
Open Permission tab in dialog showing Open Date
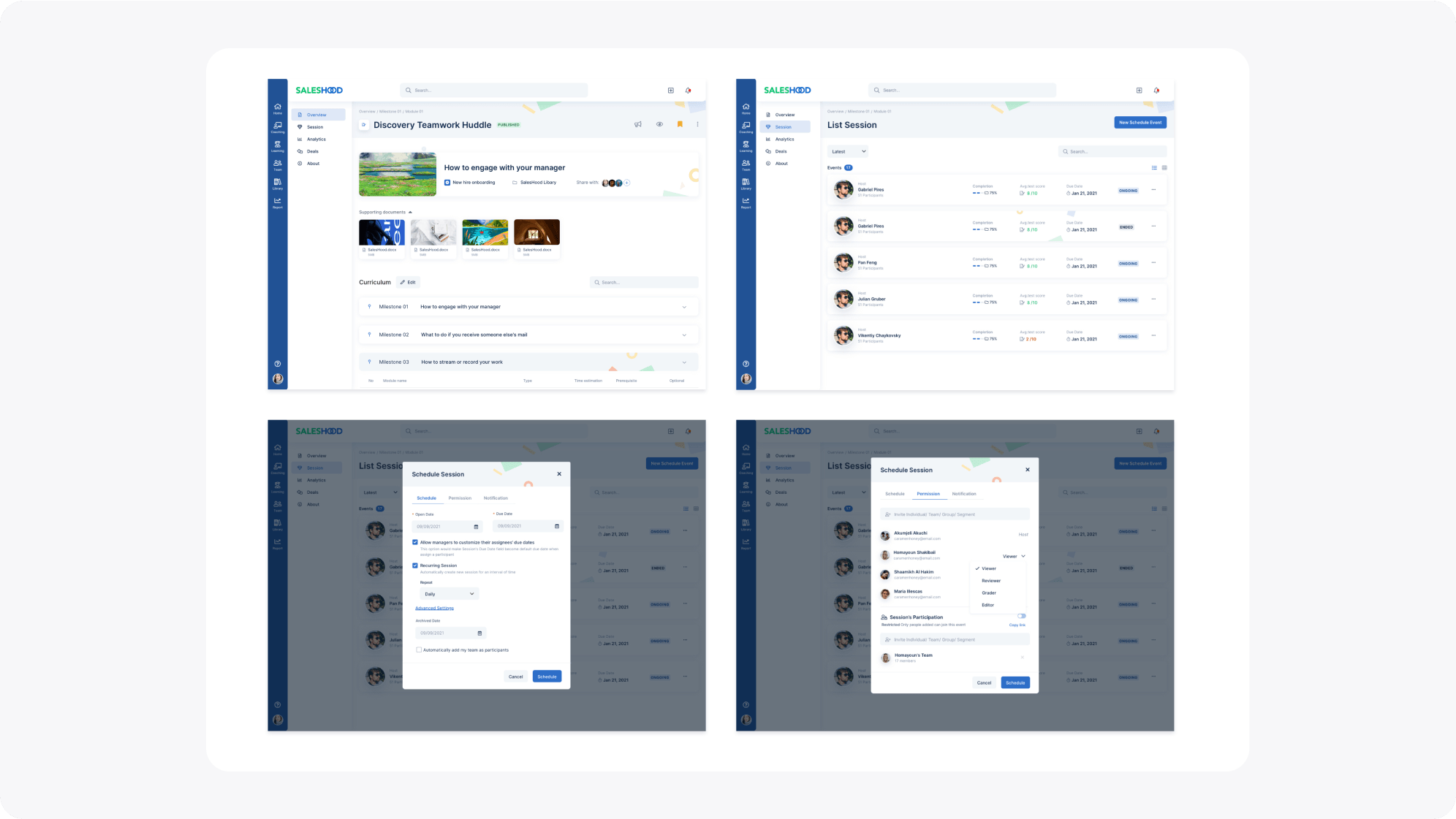coord(460,498)
